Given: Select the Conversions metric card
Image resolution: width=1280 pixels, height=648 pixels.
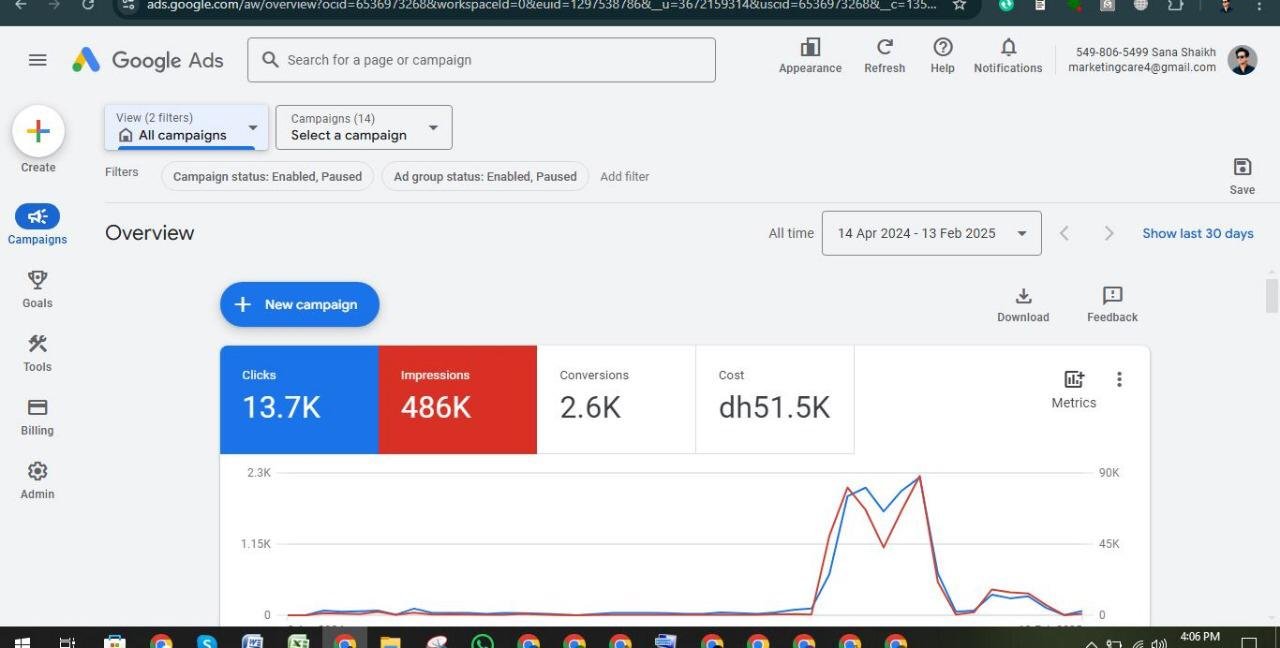Looking at the screenshot, I should (x=616, y=400).
